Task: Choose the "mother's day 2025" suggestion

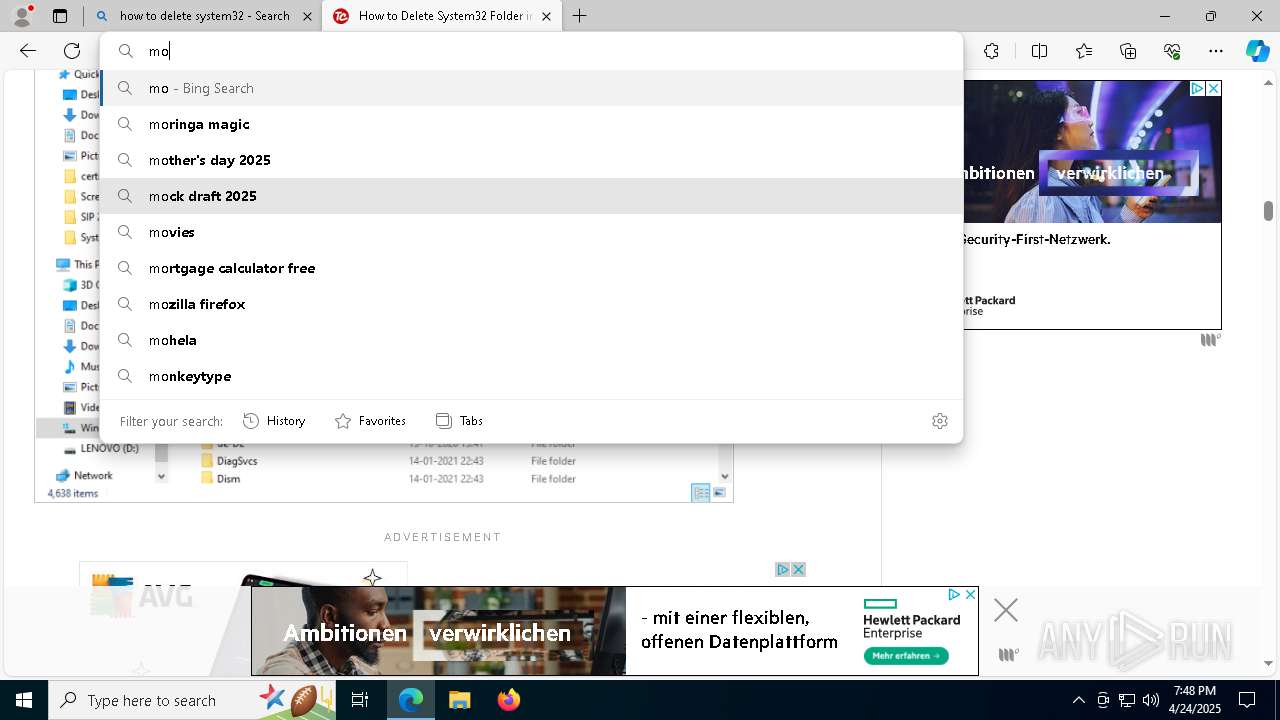Action: 531,160
